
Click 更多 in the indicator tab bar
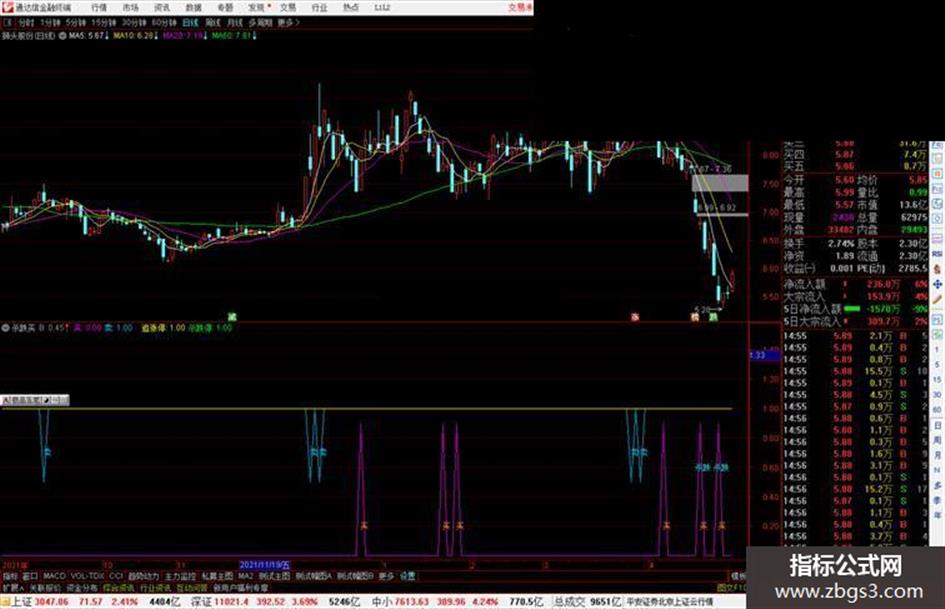pos(386,576)
